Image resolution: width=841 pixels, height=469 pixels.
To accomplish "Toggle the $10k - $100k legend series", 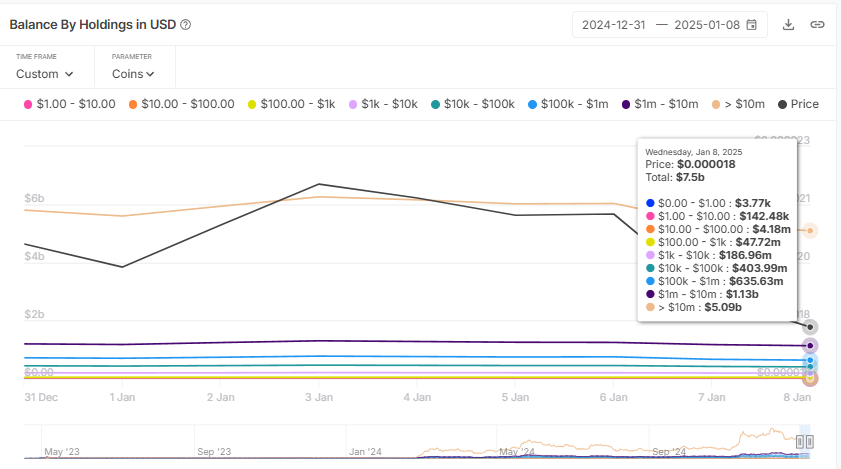I will tap(472, 104).
